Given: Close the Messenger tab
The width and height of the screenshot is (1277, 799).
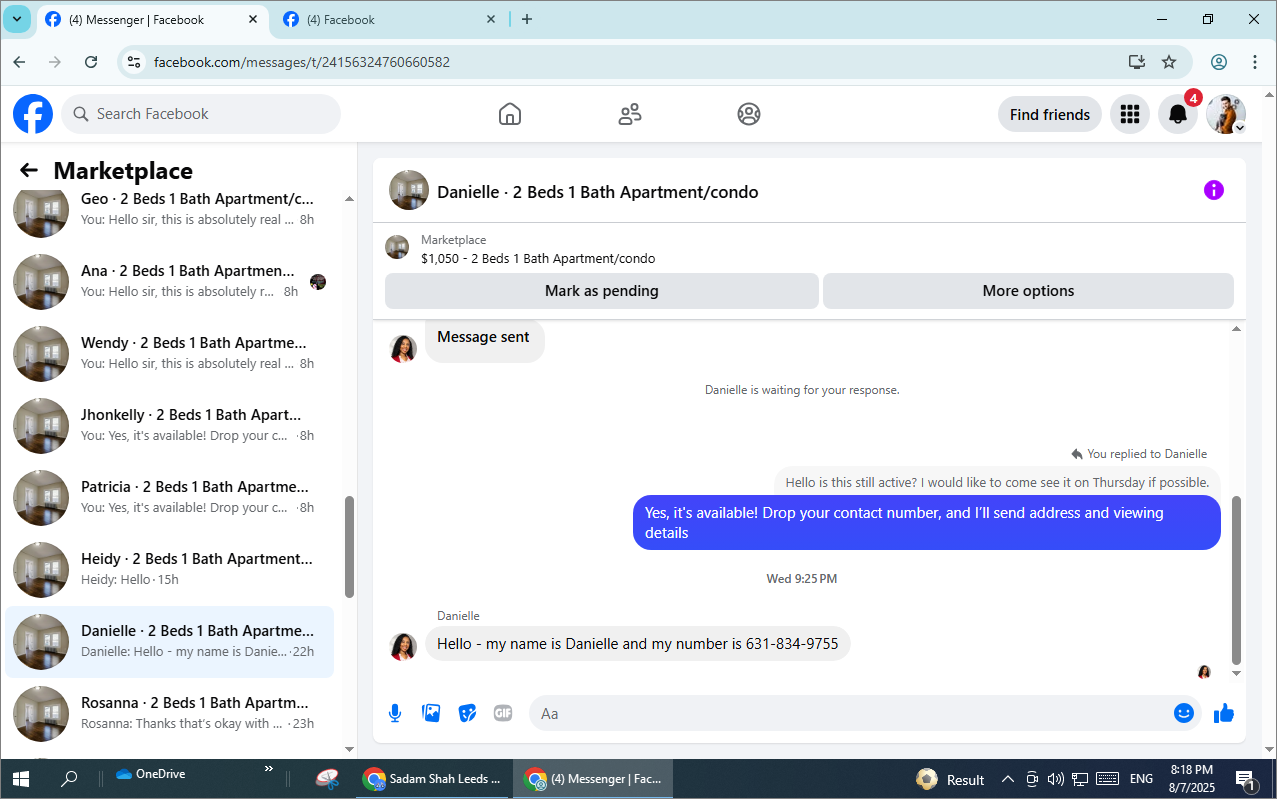Looking at the screenshot, I should pyautogui.click(x=253, y=19).
